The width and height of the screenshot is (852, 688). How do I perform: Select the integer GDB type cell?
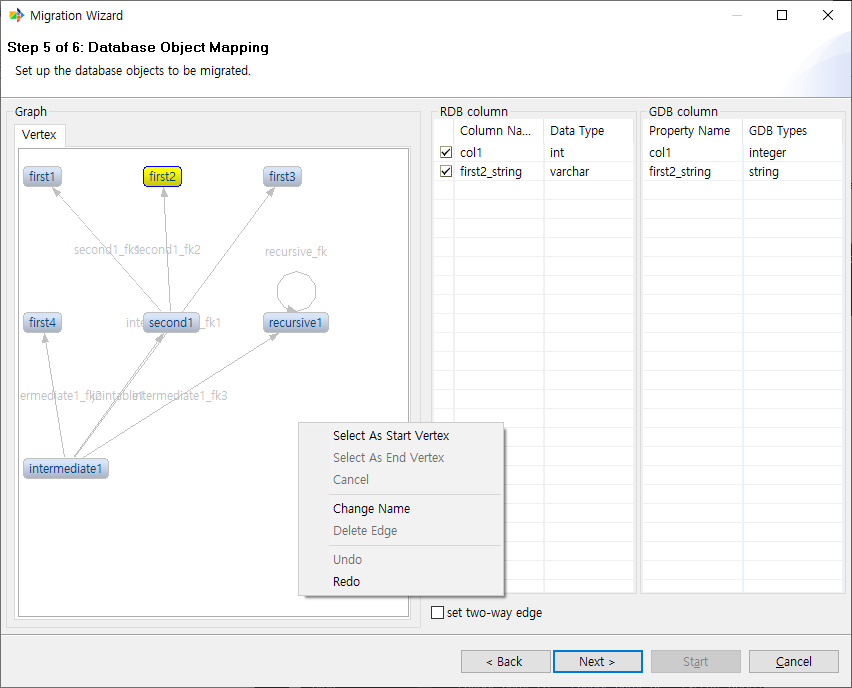767,153
